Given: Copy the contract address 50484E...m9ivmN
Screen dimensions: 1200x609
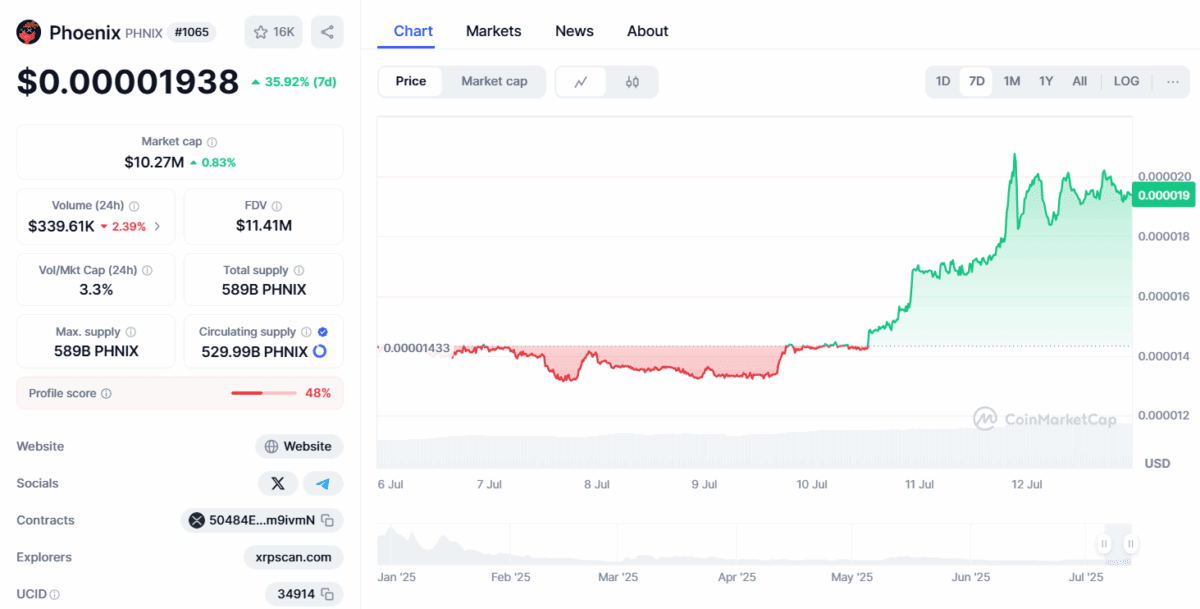Looking at the screenshot, I should click(x=327, y=520).
